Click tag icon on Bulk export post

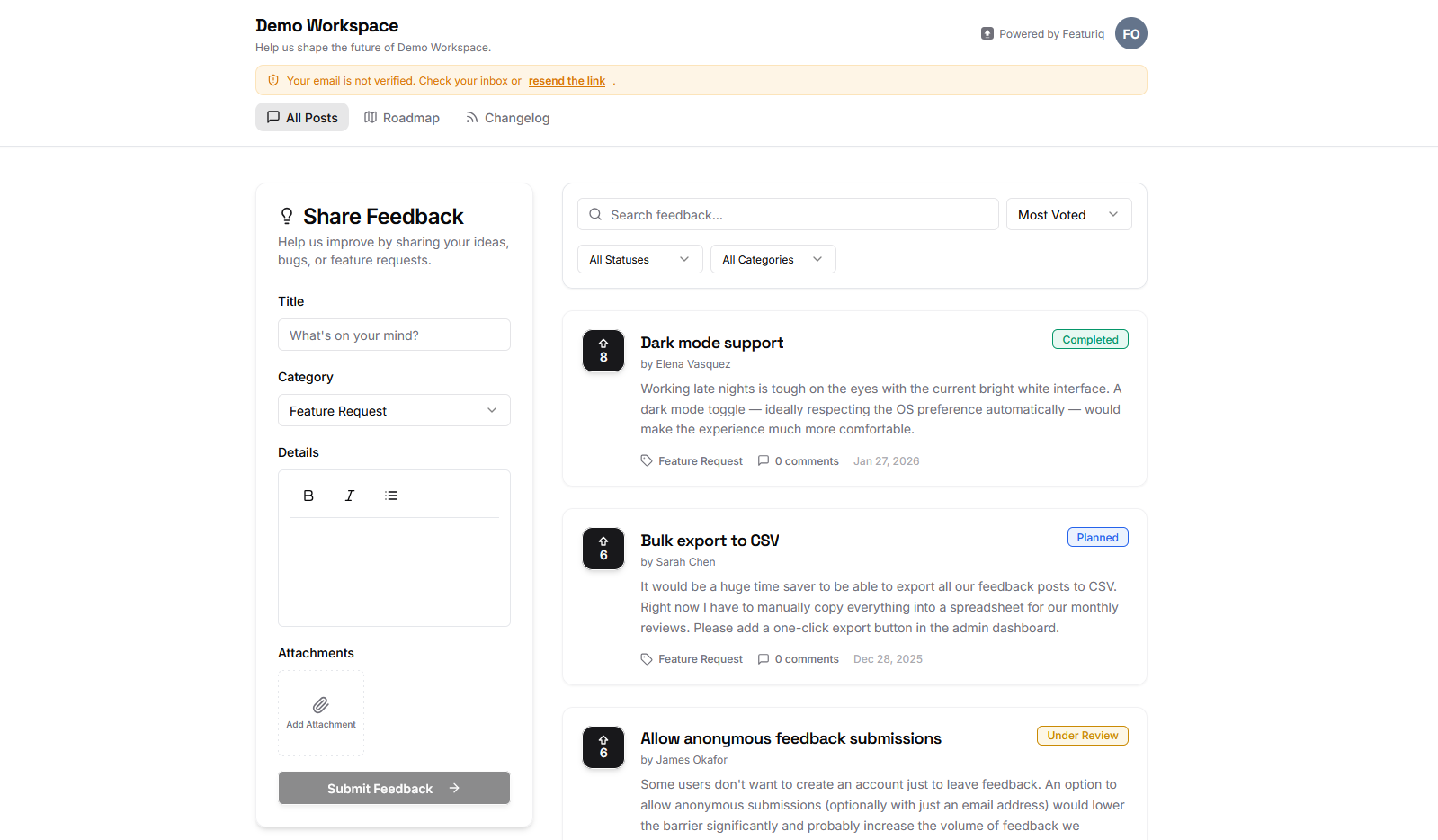point(647,658)
